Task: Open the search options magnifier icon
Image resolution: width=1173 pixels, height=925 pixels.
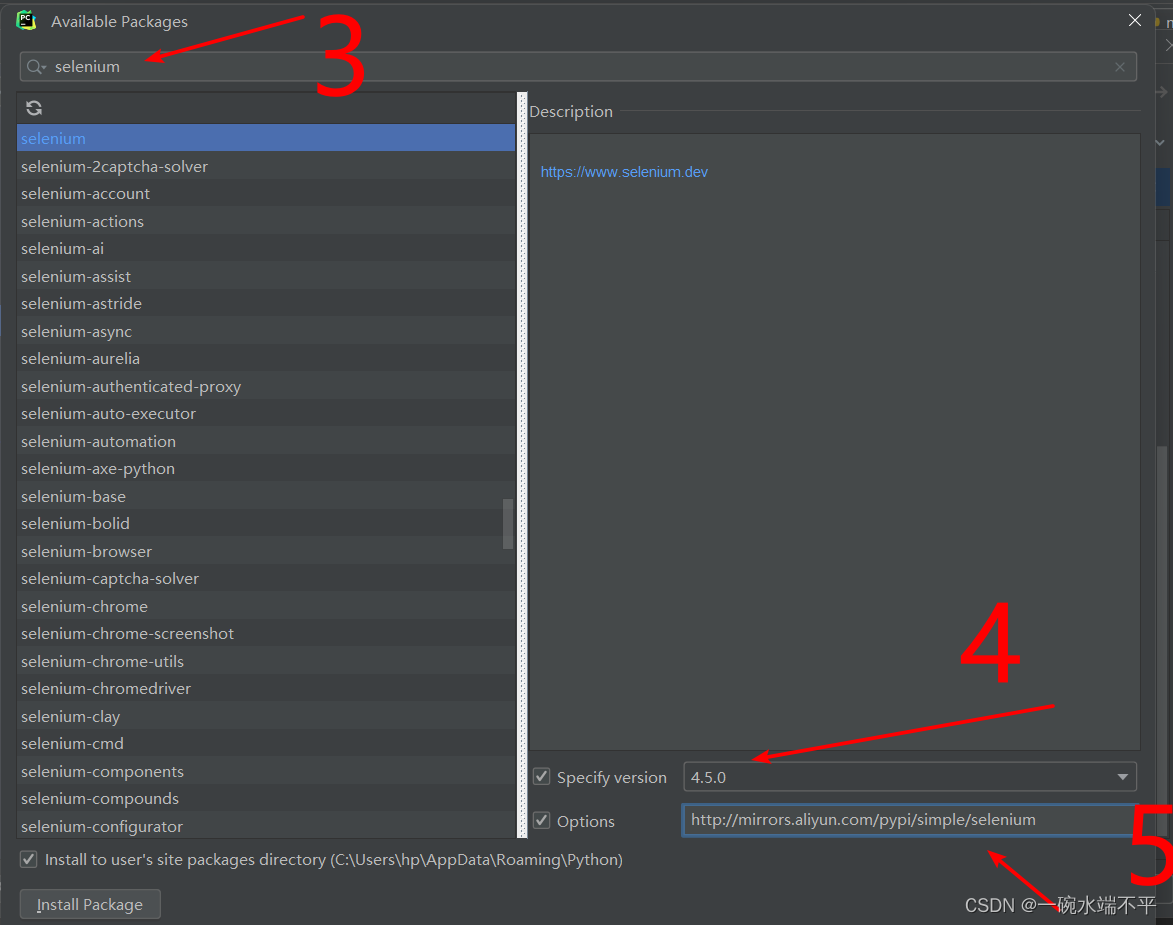Action: (x=36, y=67)
